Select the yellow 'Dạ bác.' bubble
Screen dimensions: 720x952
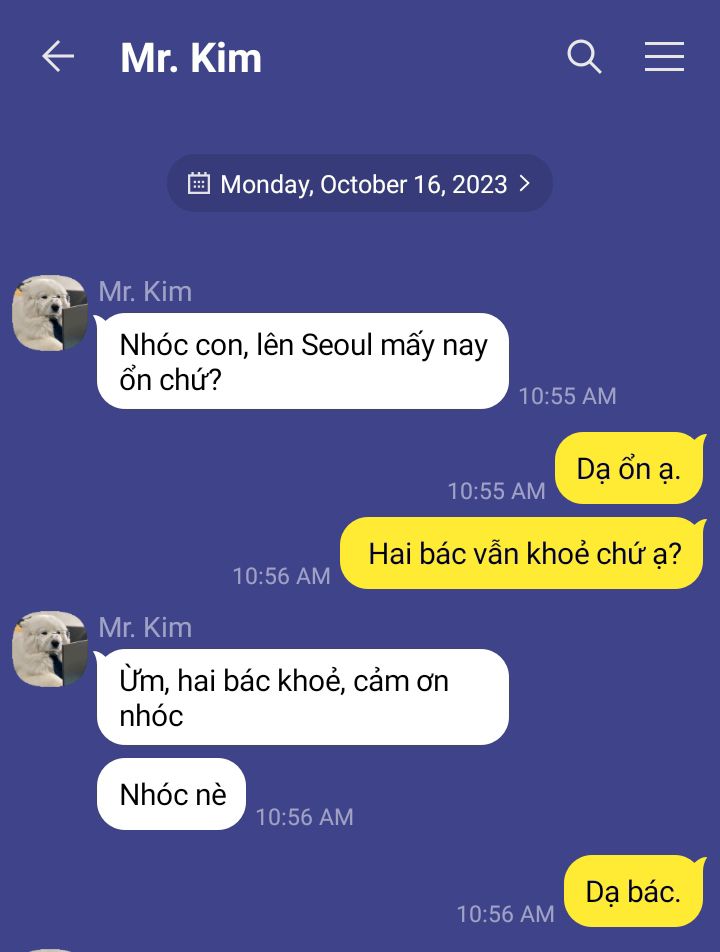pyautogui.click(x=633, y=891)
